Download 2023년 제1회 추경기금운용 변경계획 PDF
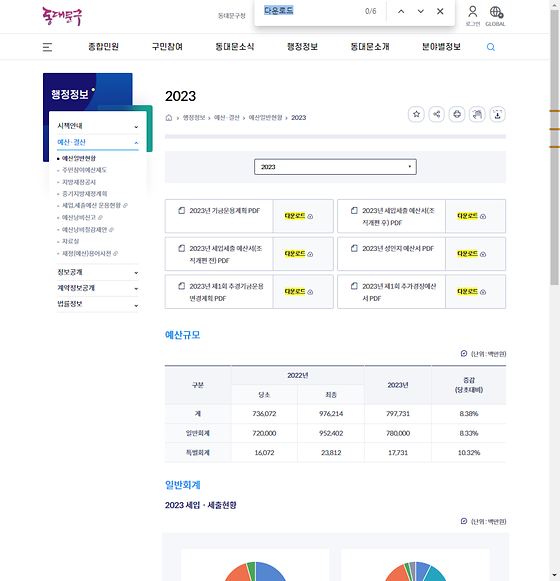 point(299,292)
